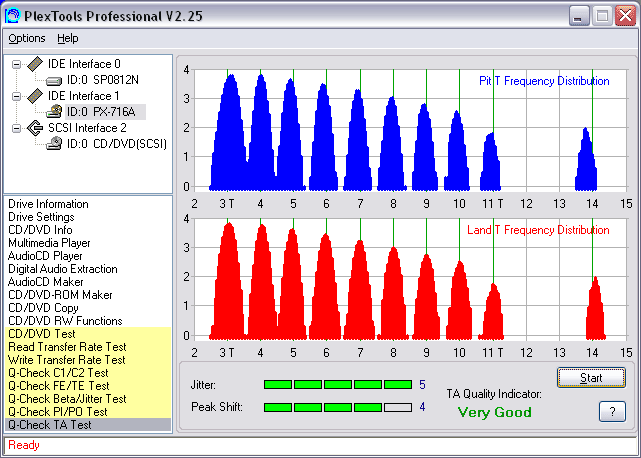Click the Jitter value 5

click(422, 385)
